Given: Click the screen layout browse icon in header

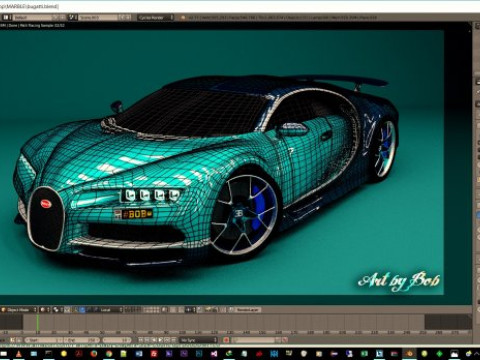Looking at the screenshot, I should 6,17.
